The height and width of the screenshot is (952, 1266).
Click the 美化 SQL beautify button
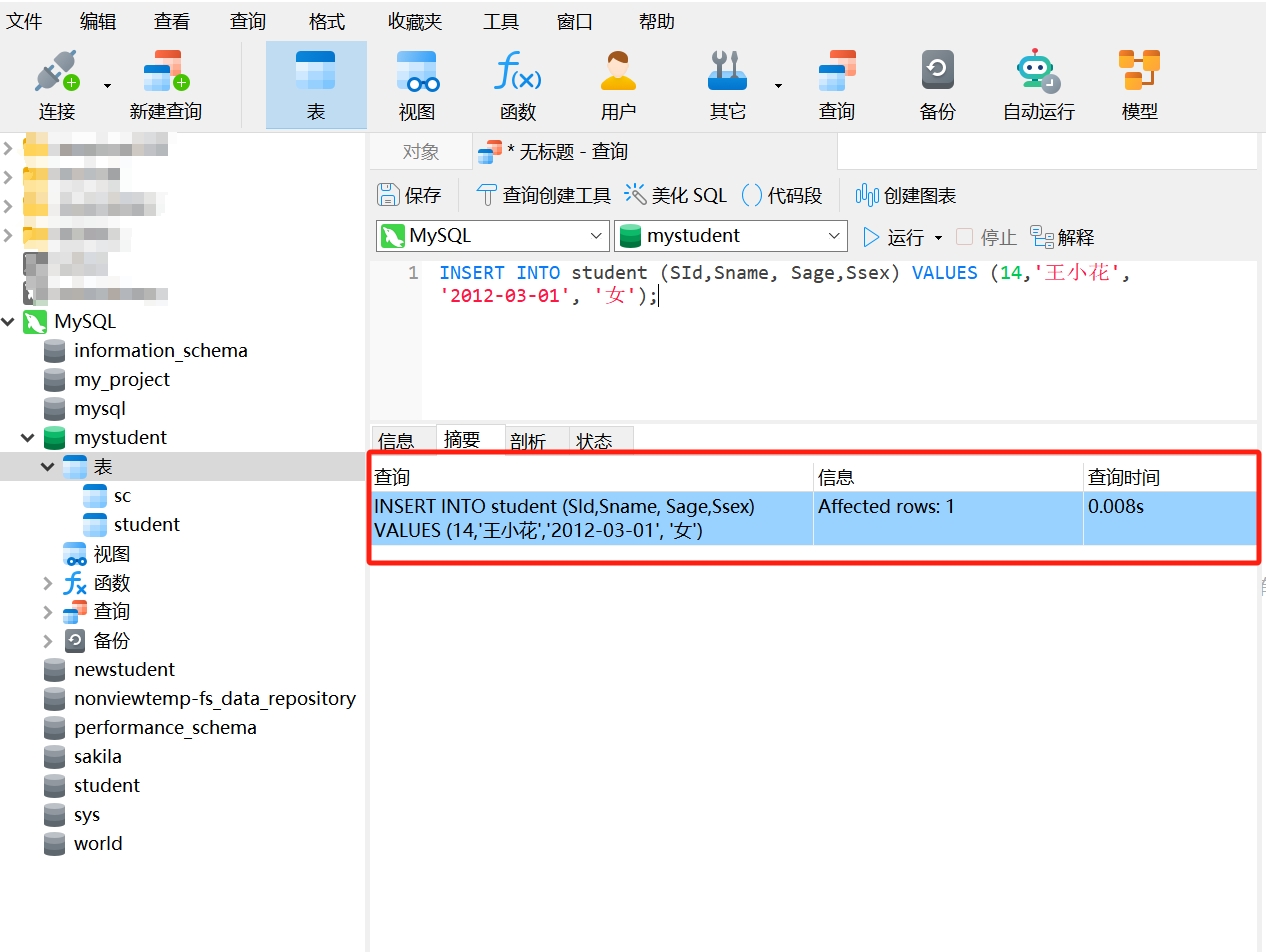point(676,195)
